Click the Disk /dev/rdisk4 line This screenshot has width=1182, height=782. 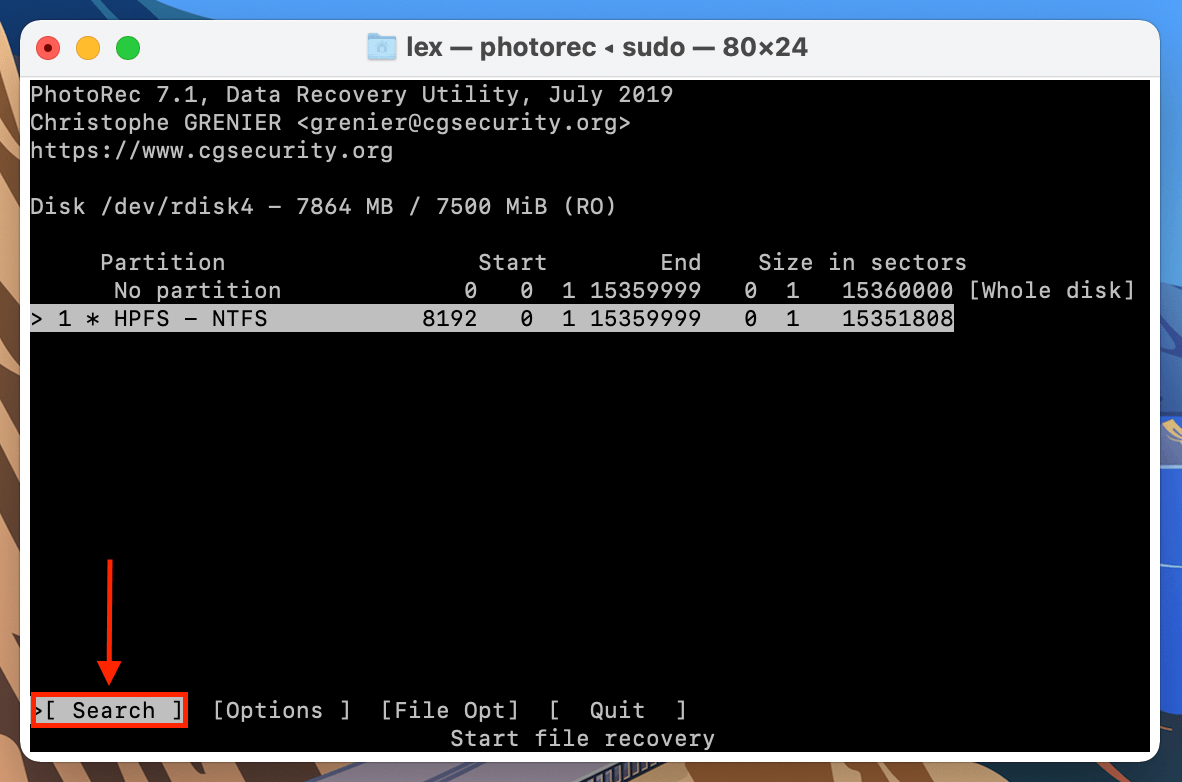point(323,207)
